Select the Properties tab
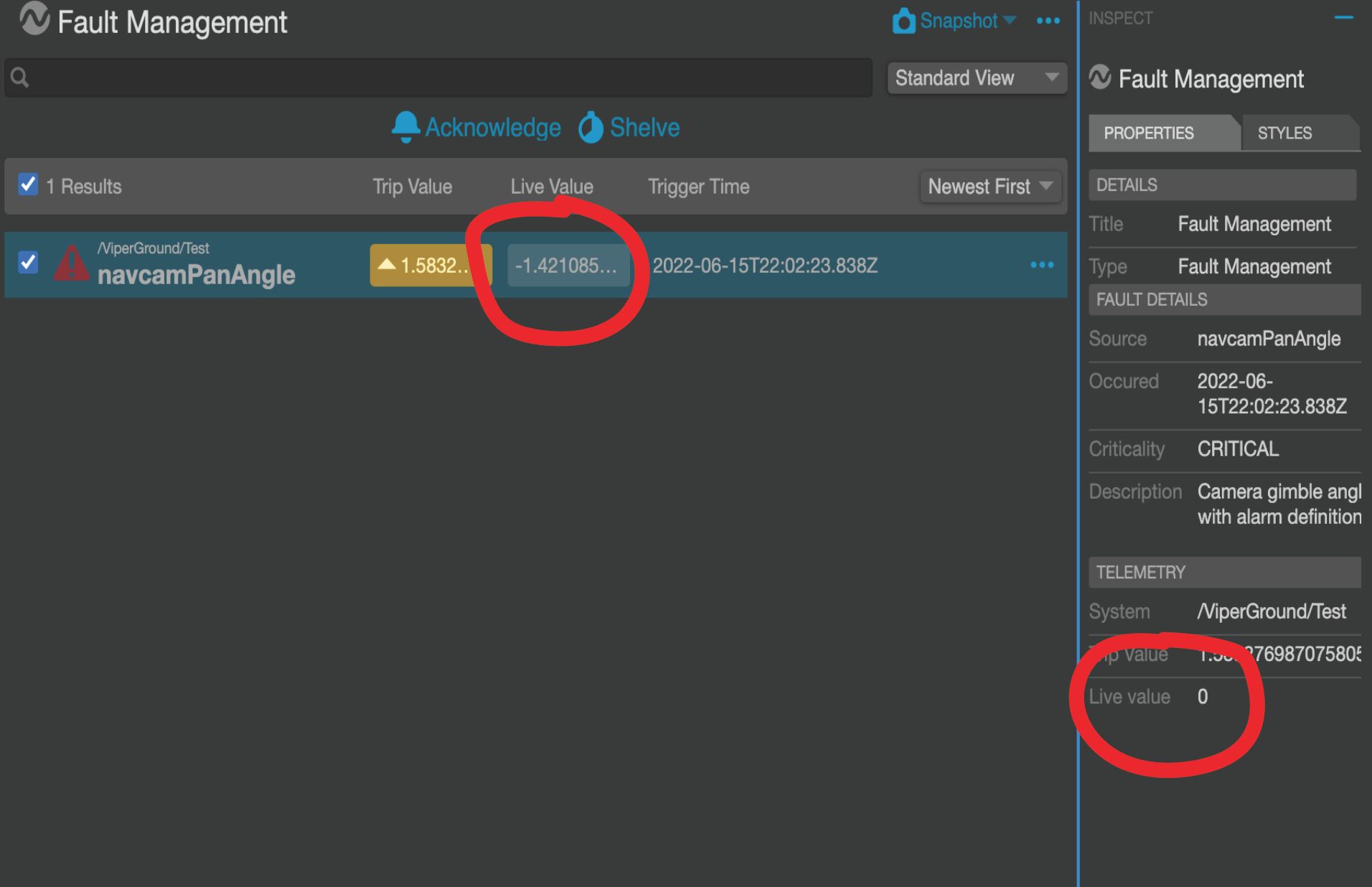Screen dimensions: 1372x887 (x=1148, y=133)
